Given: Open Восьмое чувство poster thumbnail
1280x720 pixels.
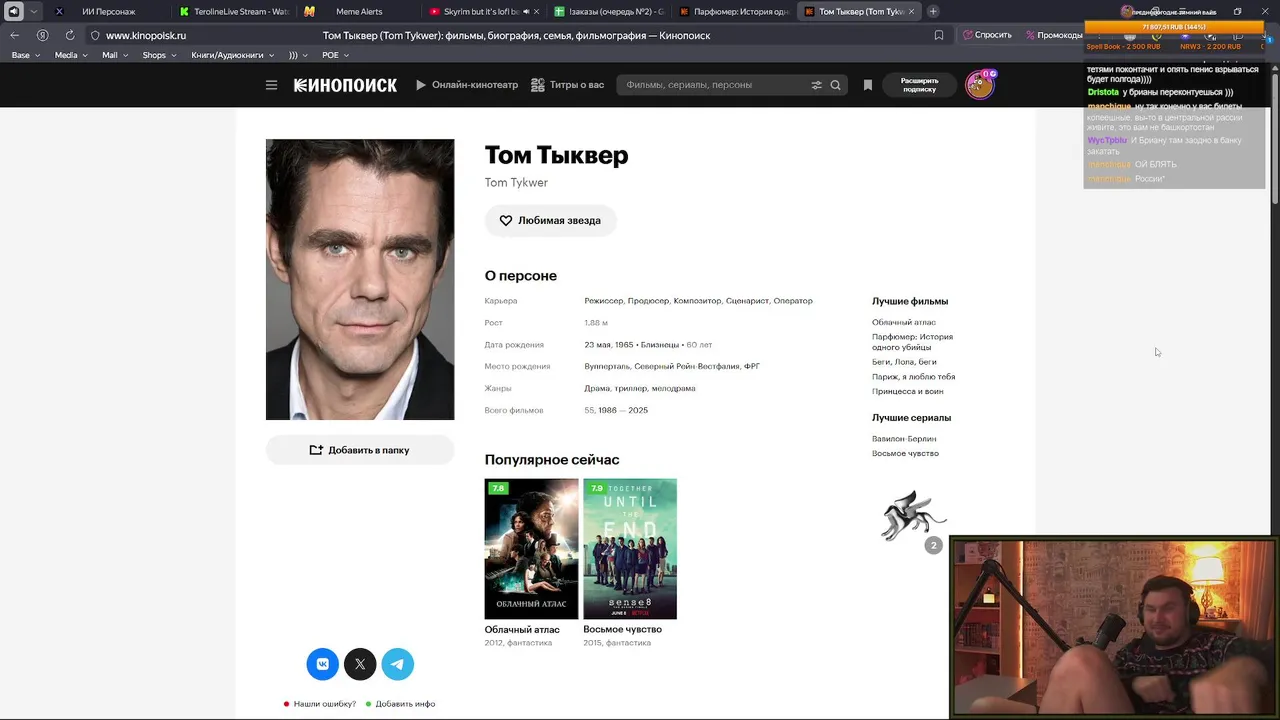Looking at the screenshot, I should pos(630,549).
